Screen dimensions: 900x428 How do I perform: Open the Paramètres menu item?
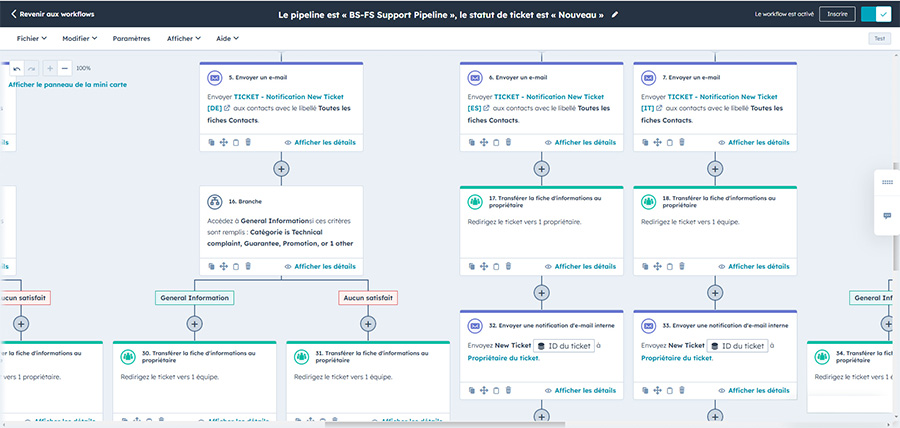pos(131,38)
